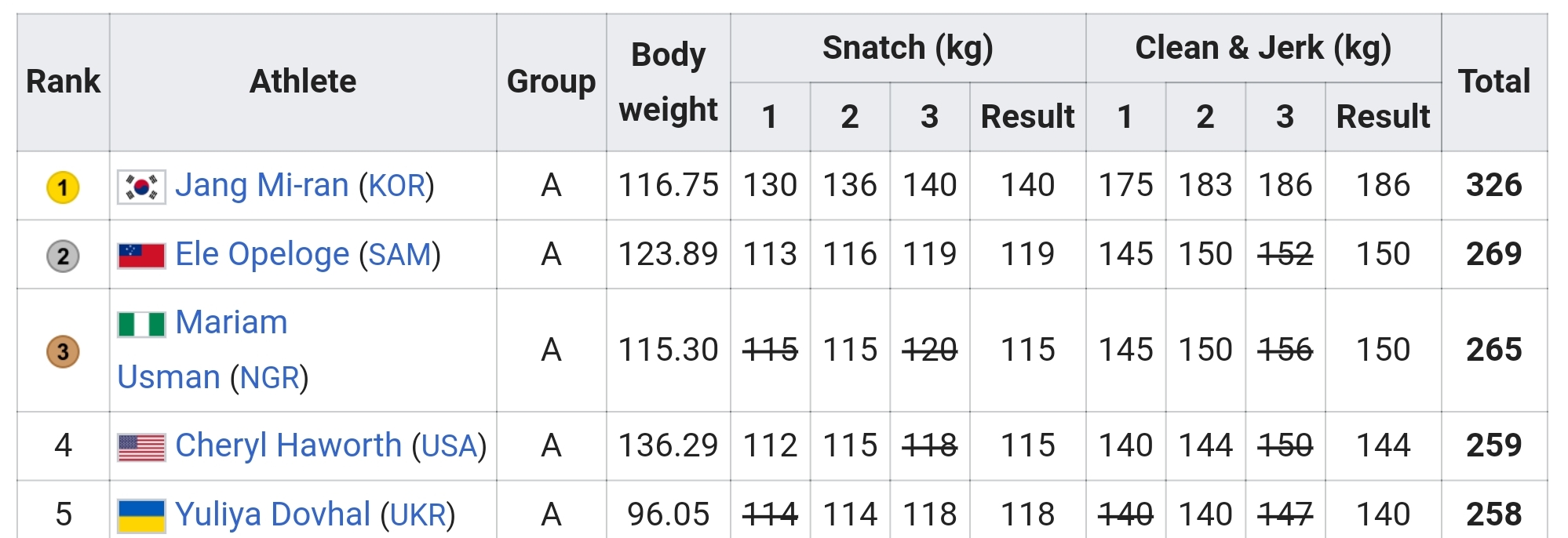1568x538 pixels.
Task: Click the South Korea flag icon
Action: point(141,187)
